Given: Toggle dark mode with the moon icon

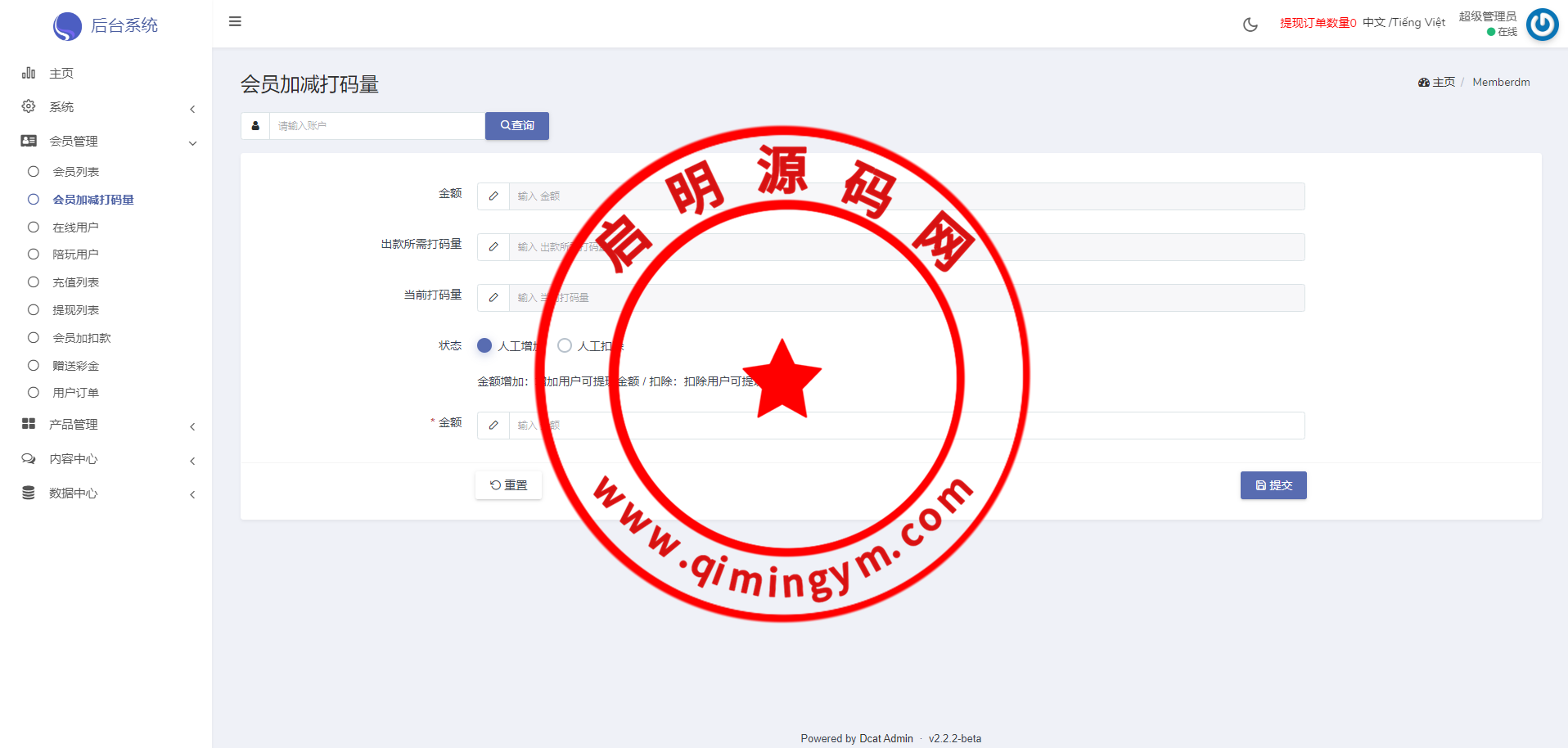Looking at the screenshot, I should click(x=1250, y=25).
